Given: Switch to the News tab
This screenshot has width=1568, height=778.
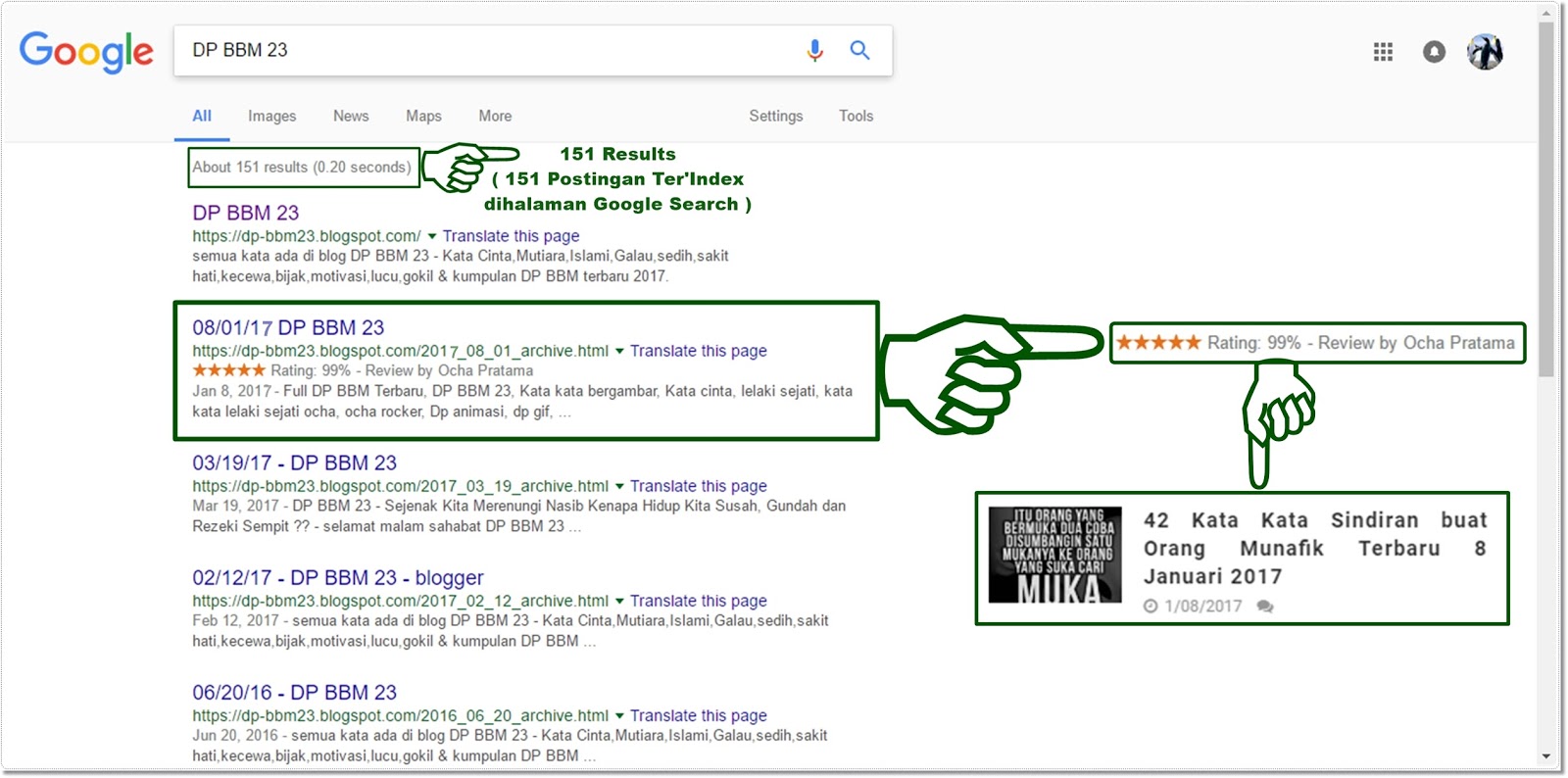Looking at the screenshot, I should (351, 116).
